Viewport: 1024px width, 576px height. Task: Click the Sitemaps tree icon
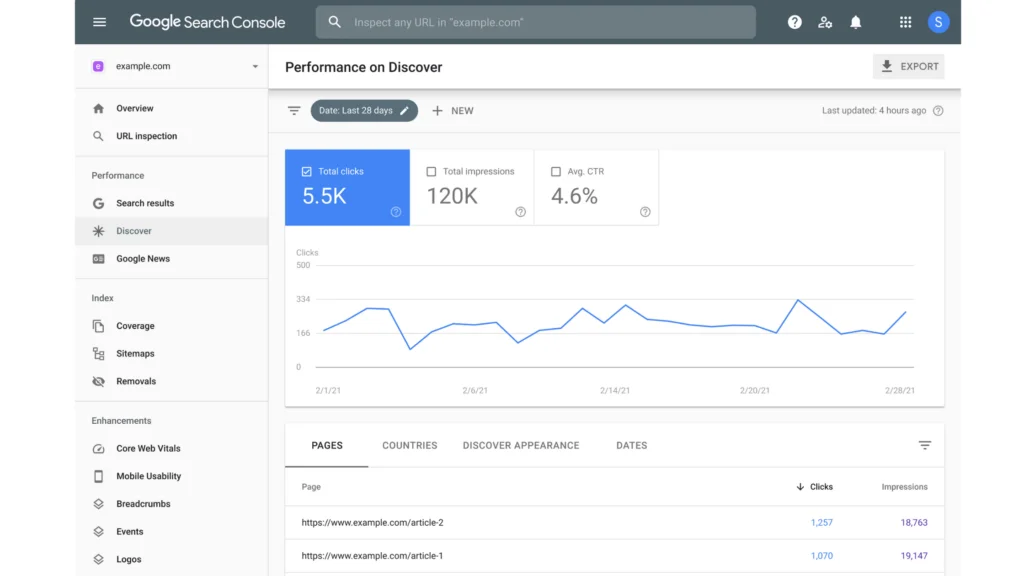[98, 353]
